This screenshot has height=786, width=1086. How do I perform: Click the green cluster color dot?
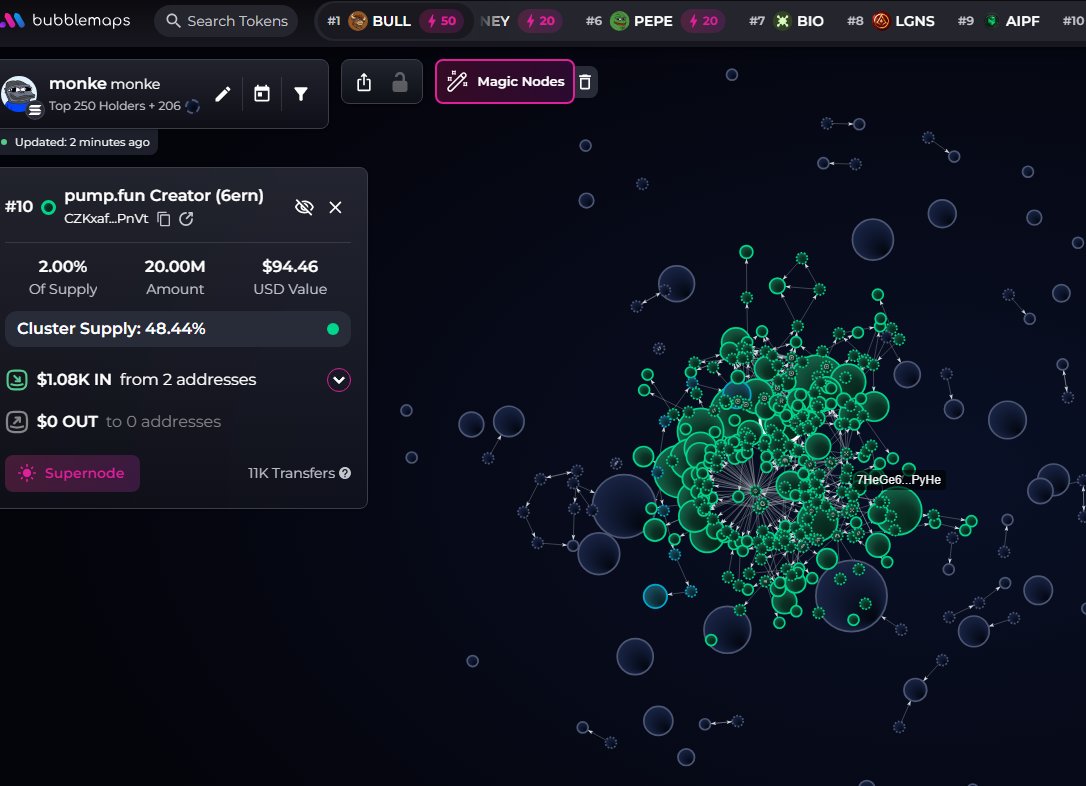coord(333,329)
